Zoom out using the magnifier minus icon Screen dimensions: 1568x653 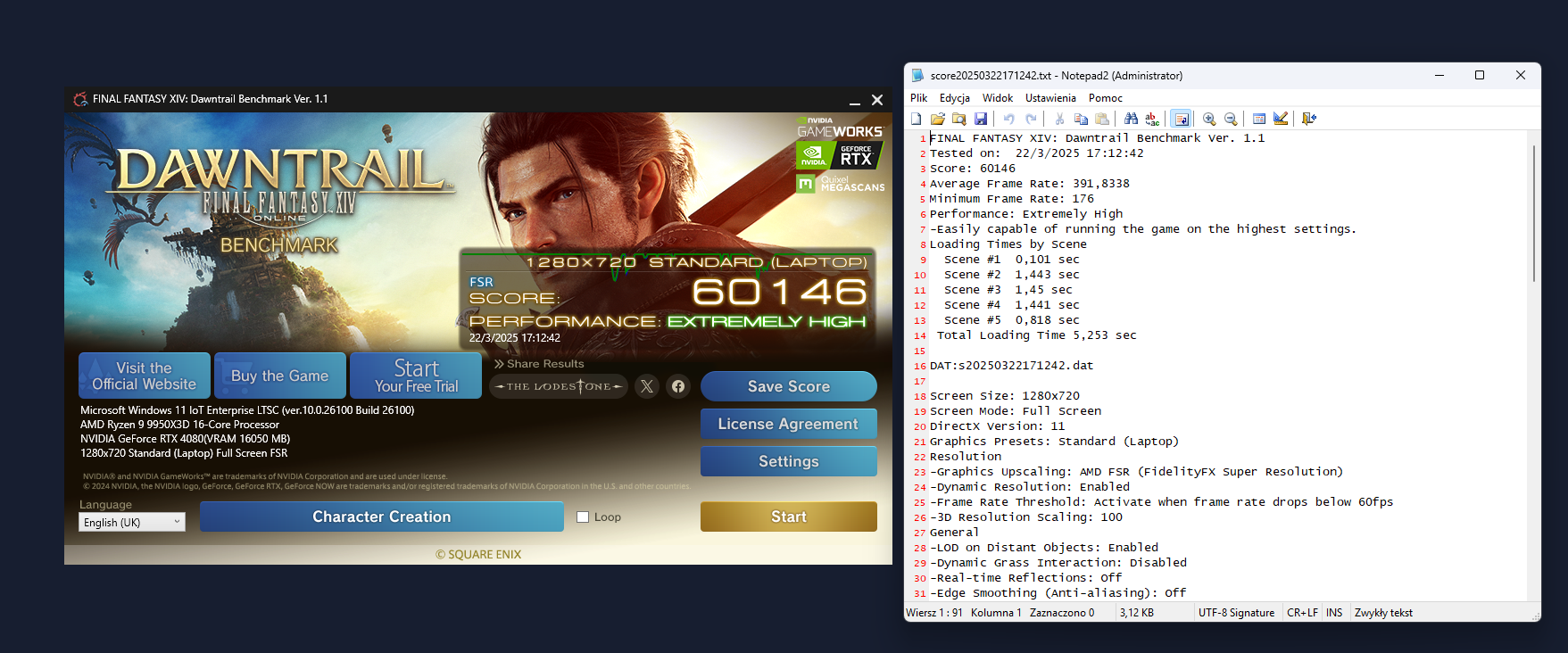1231,119
